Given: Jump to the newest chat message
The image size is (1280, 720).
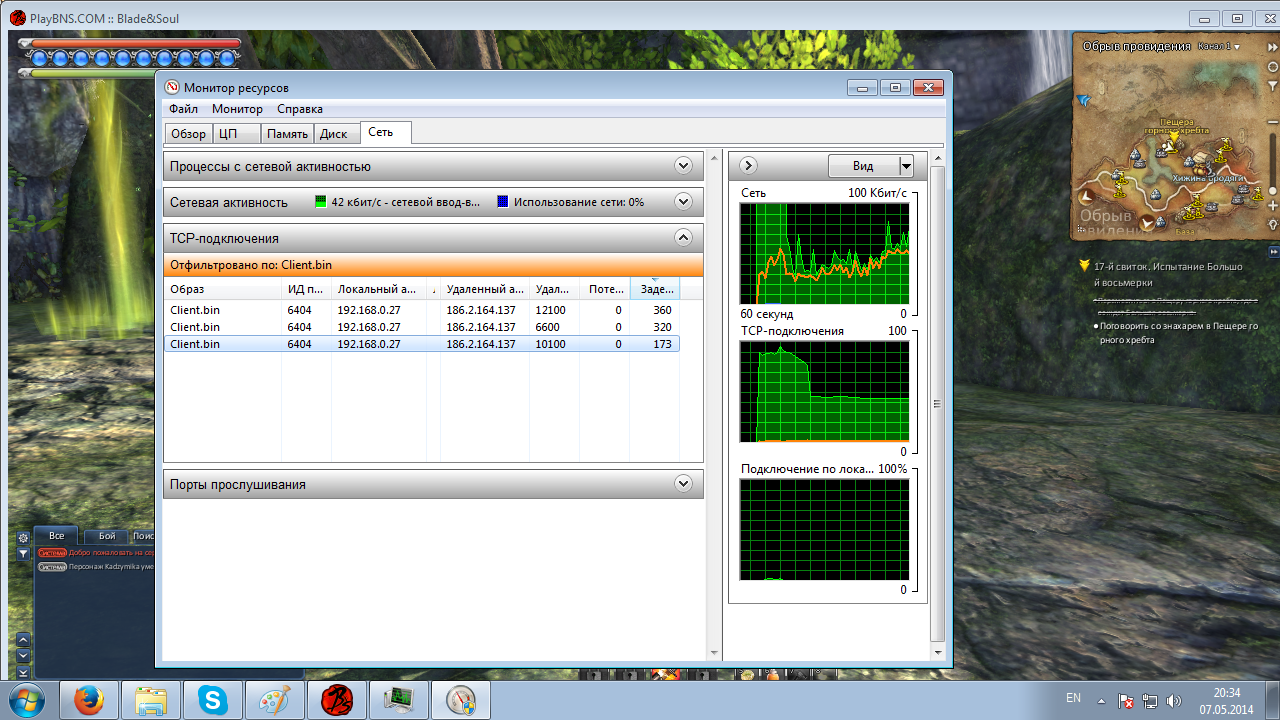Looking at the screenshot, I should 23,671.
